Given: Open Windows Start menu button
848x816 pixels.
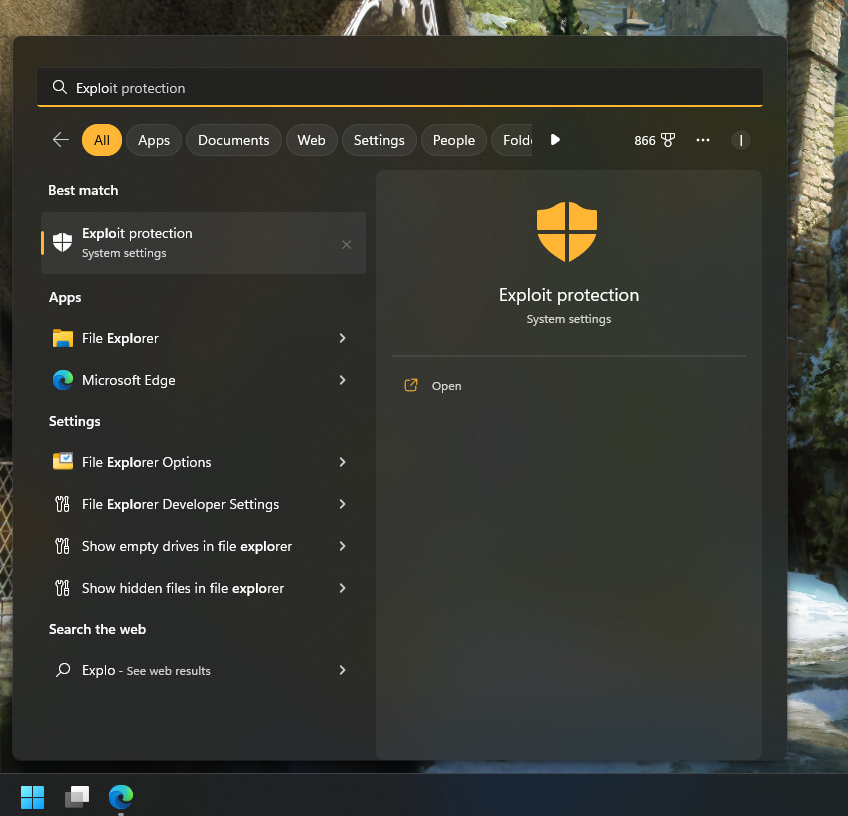Looking at the screenshot, I should pos(32,796).
